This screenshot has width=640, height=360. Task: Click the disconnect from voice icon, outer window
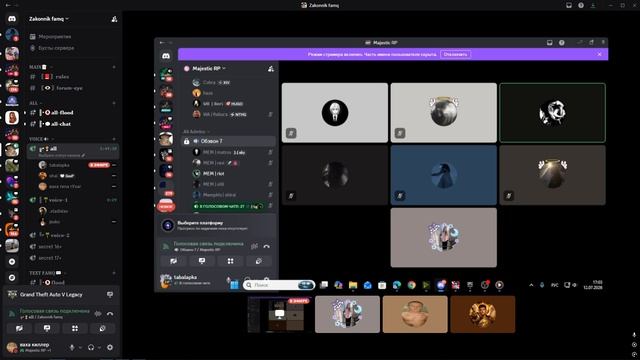click(110, 313)
